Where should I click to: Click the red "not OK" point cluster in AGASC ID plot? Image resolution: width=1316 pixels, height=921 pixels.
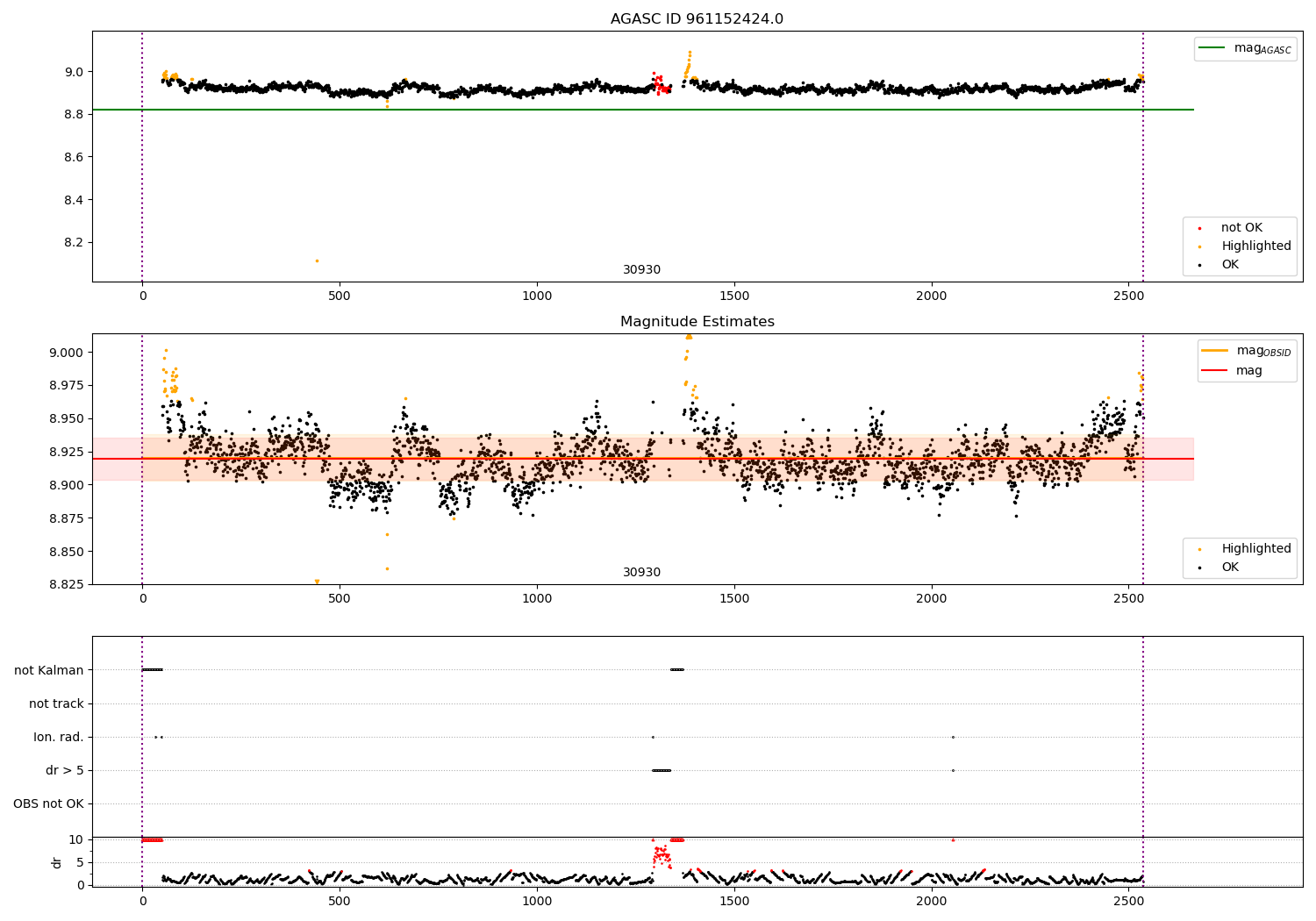click(661, 84)
